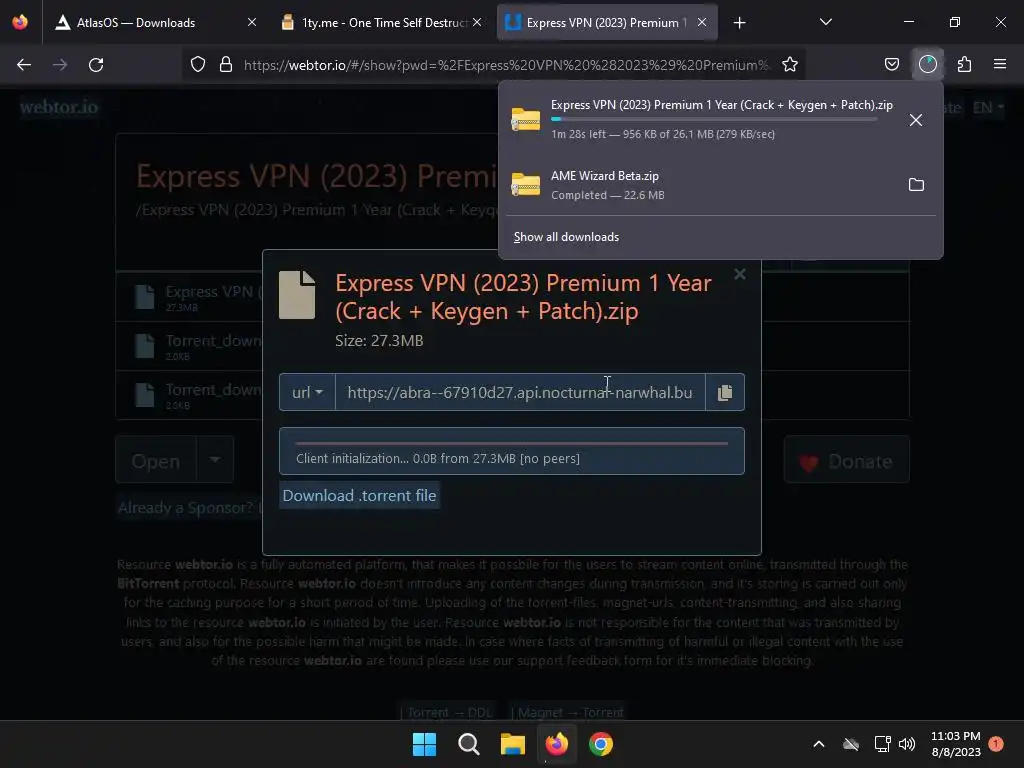Open taskbar Search
1024x768 pixels.
pyautogui.click(x=468, y=744)
